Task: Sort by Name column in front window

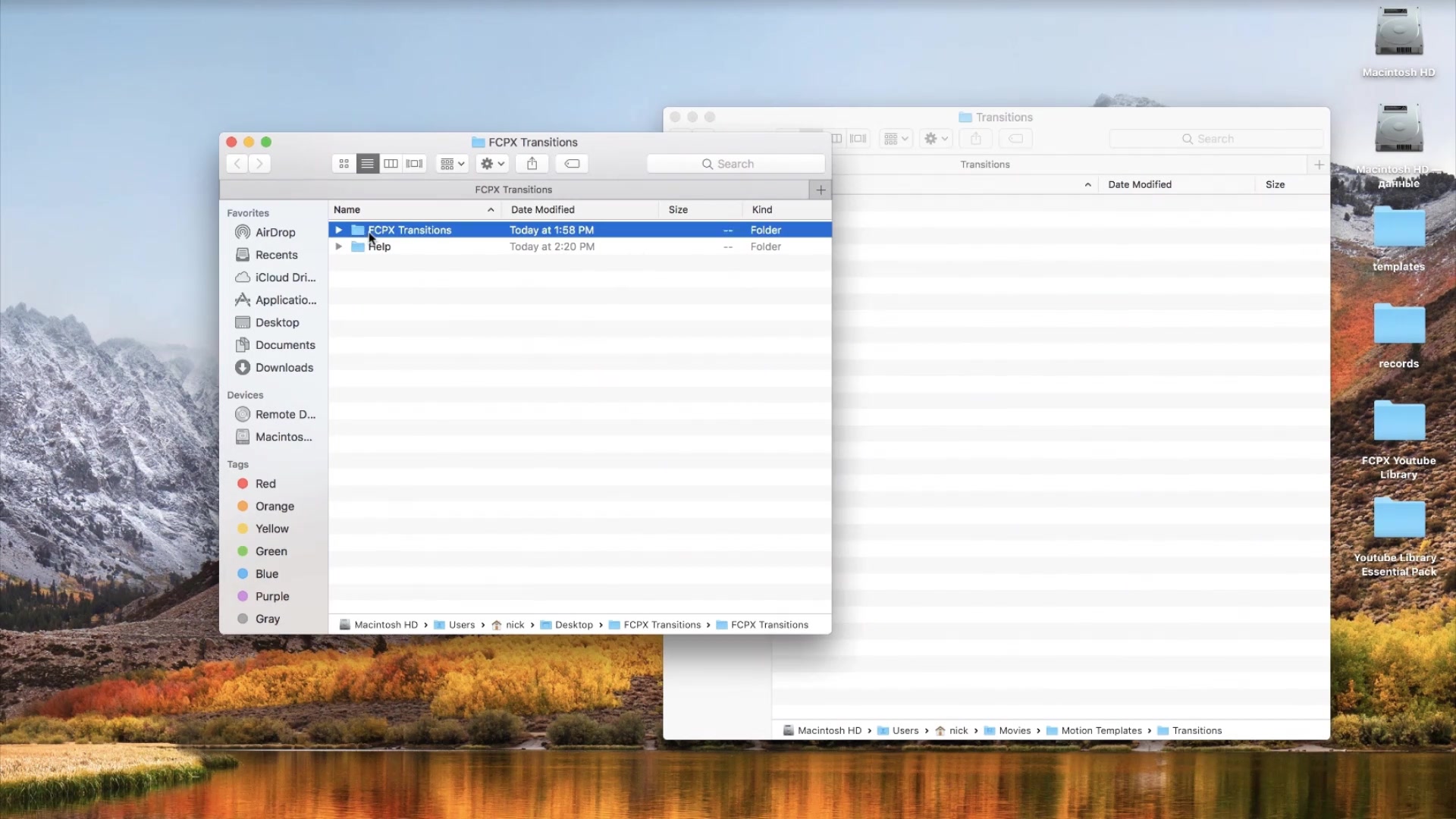Action: pos(414,209)
